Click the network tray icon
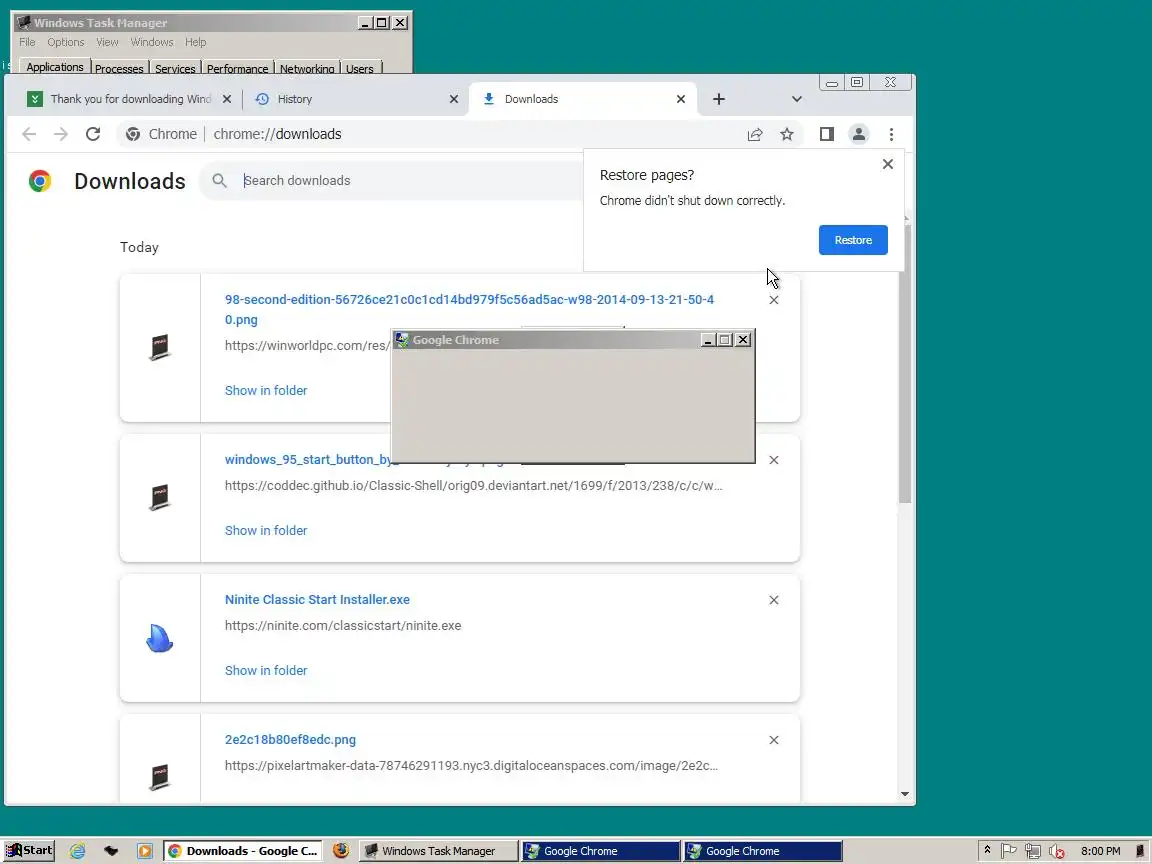 (x=1033, y=852)
